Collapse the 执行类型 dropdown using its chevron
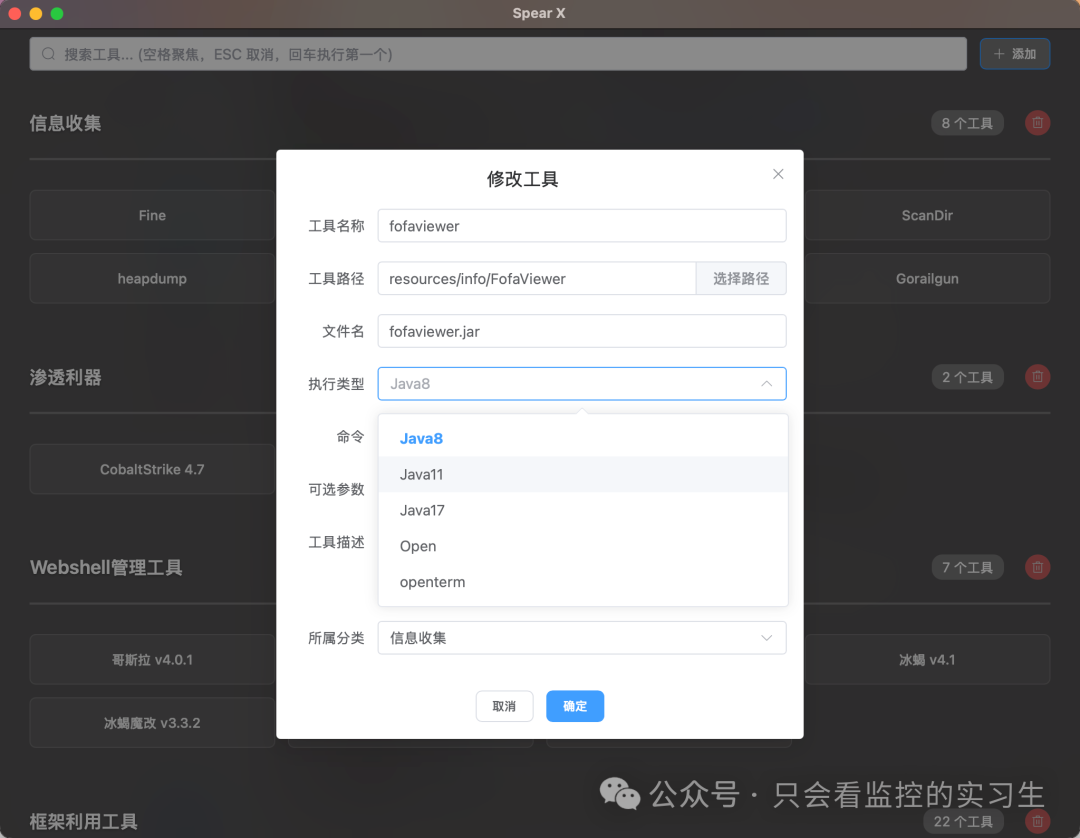The image size is (1080, 838). (766, 383)
